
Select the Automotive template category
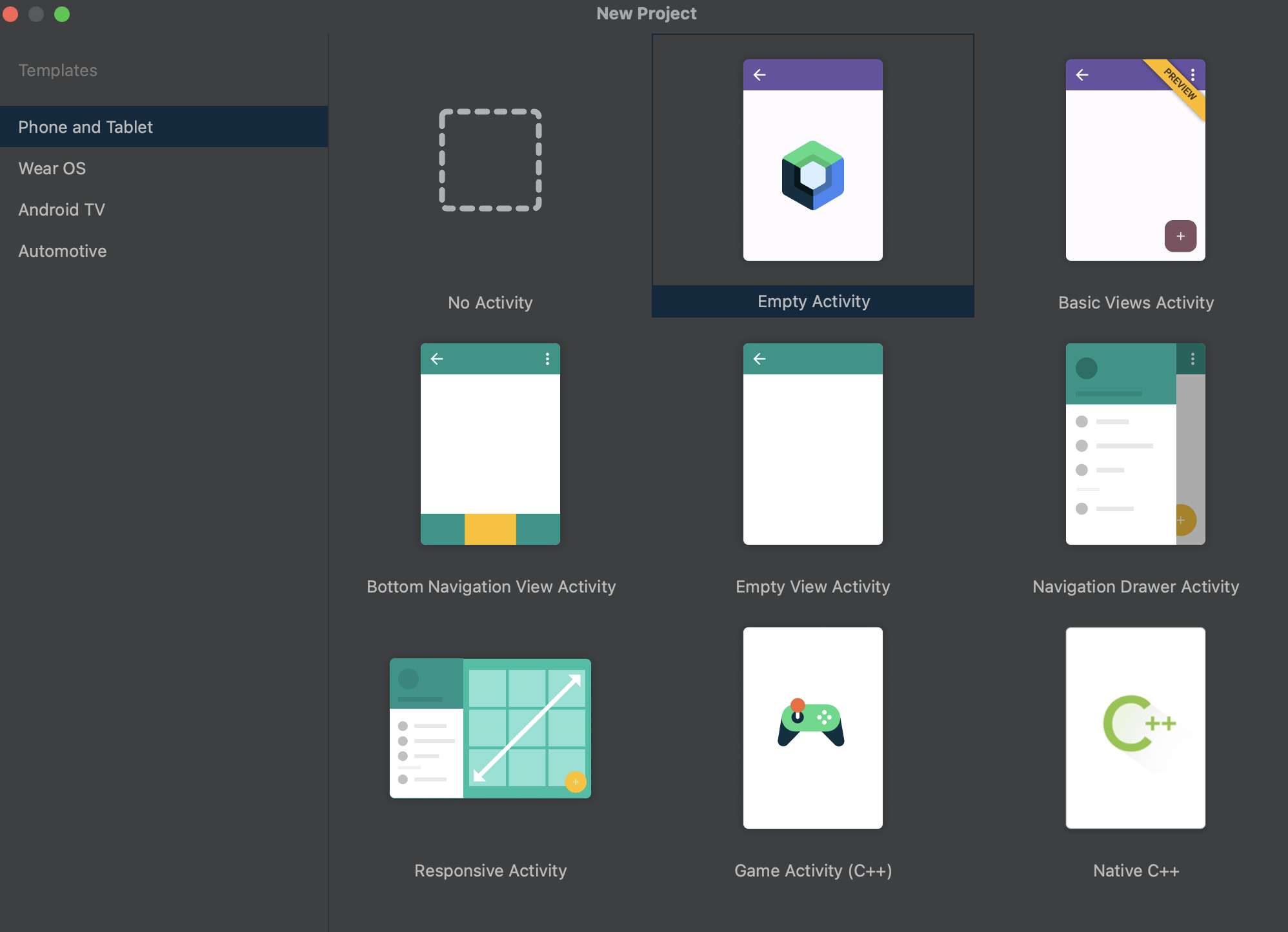pos(62,251)
